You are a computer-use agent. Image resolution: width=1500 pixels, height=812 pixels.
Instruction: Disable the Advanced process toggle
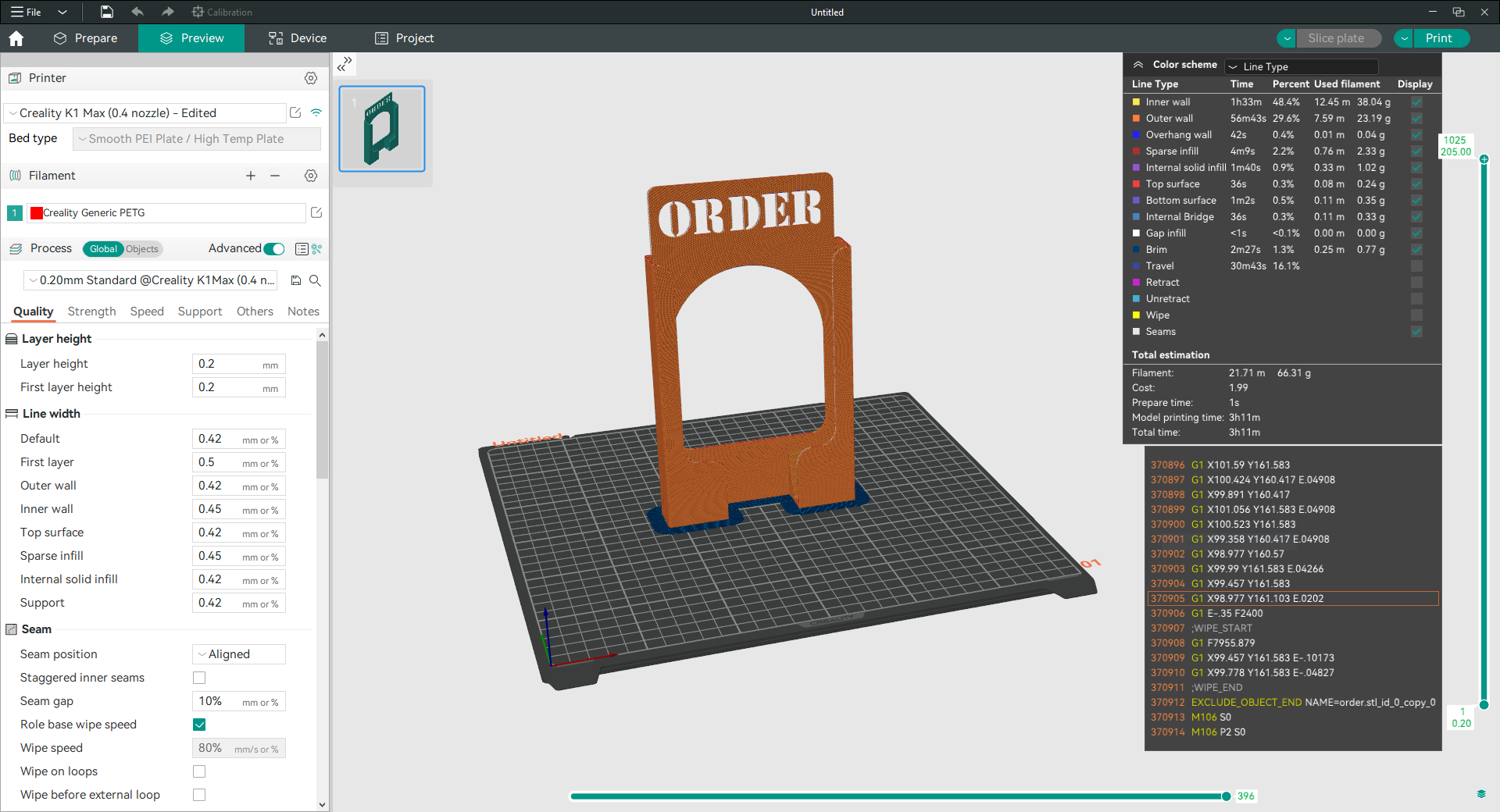click(273, 248)
